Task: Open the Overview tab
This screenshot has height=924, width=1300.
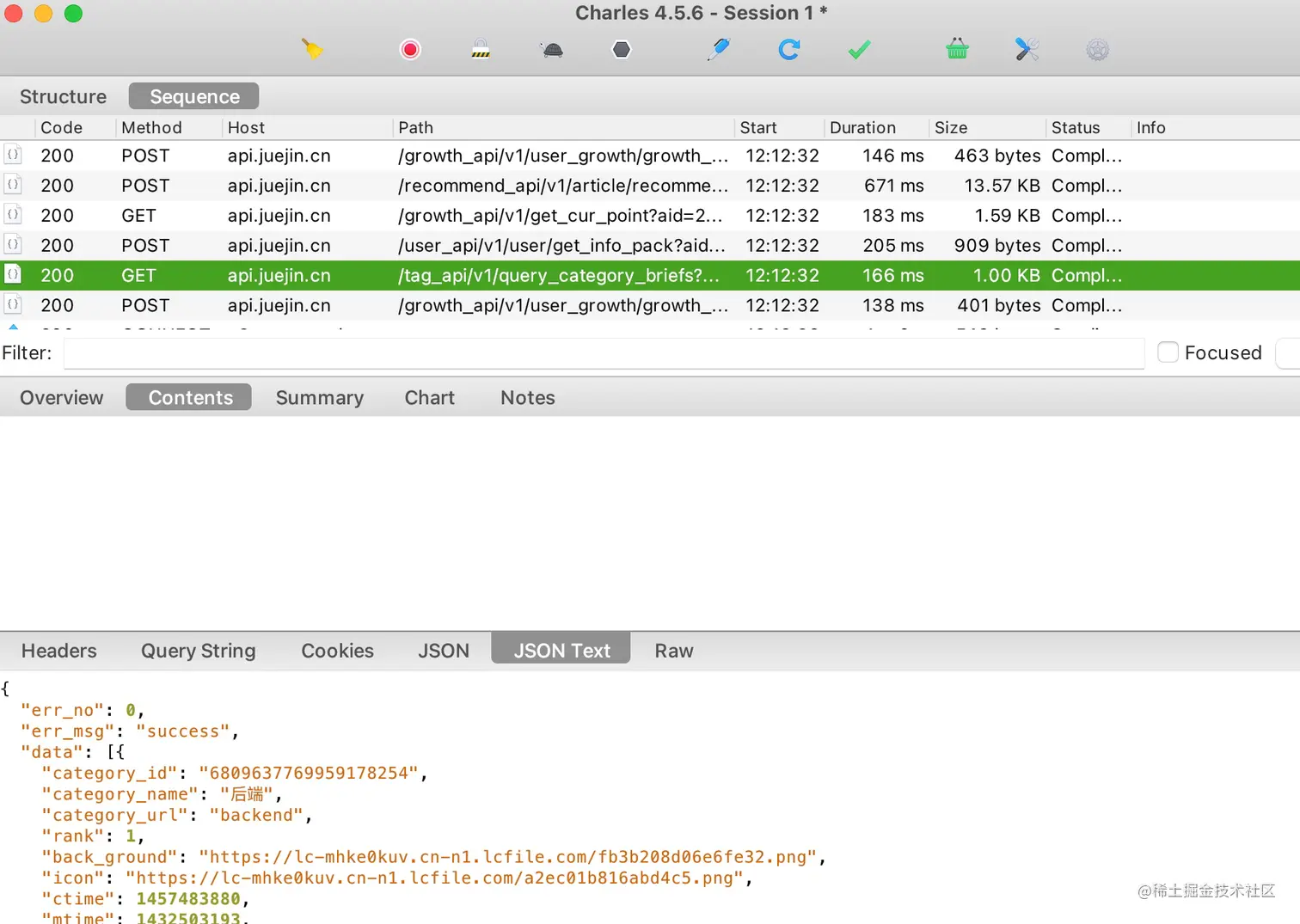Action: click(62, 397)
